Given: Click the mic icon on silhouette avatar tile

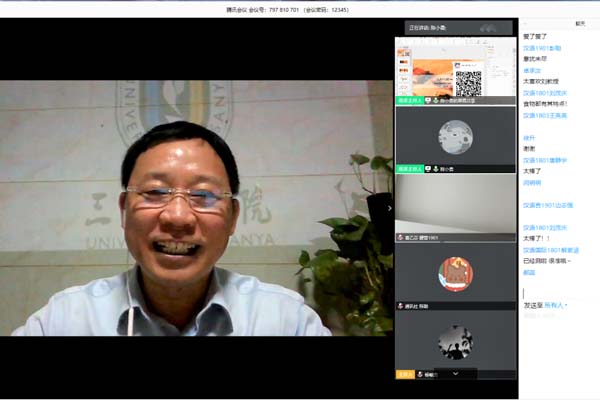Looking at the screenshot, I should click(x=421, y=374).
